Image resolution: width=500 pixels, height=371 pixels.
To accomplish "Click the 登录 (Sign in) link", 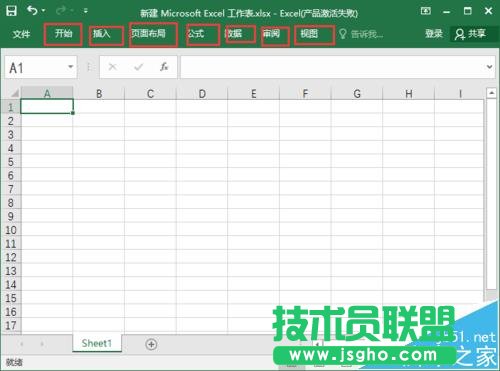I will (434, 34).
